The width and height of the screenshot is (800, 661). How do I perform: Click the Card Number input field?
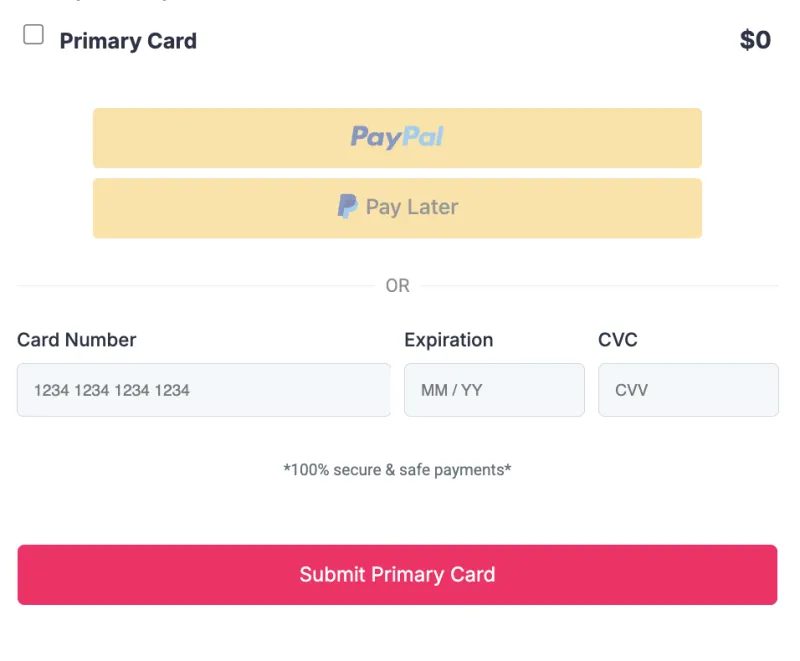[x=204, y=390]
